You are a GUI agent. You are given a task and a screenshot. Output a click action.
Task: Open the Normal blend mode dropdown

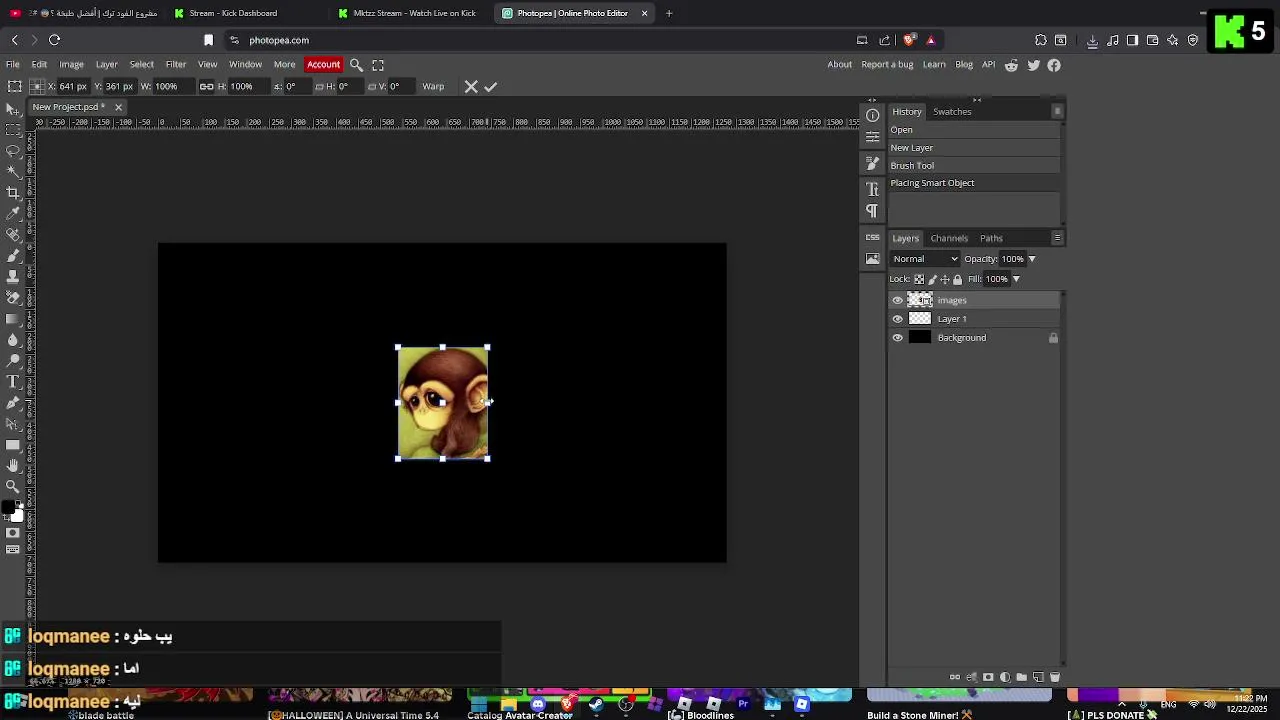tap(925, 259)
